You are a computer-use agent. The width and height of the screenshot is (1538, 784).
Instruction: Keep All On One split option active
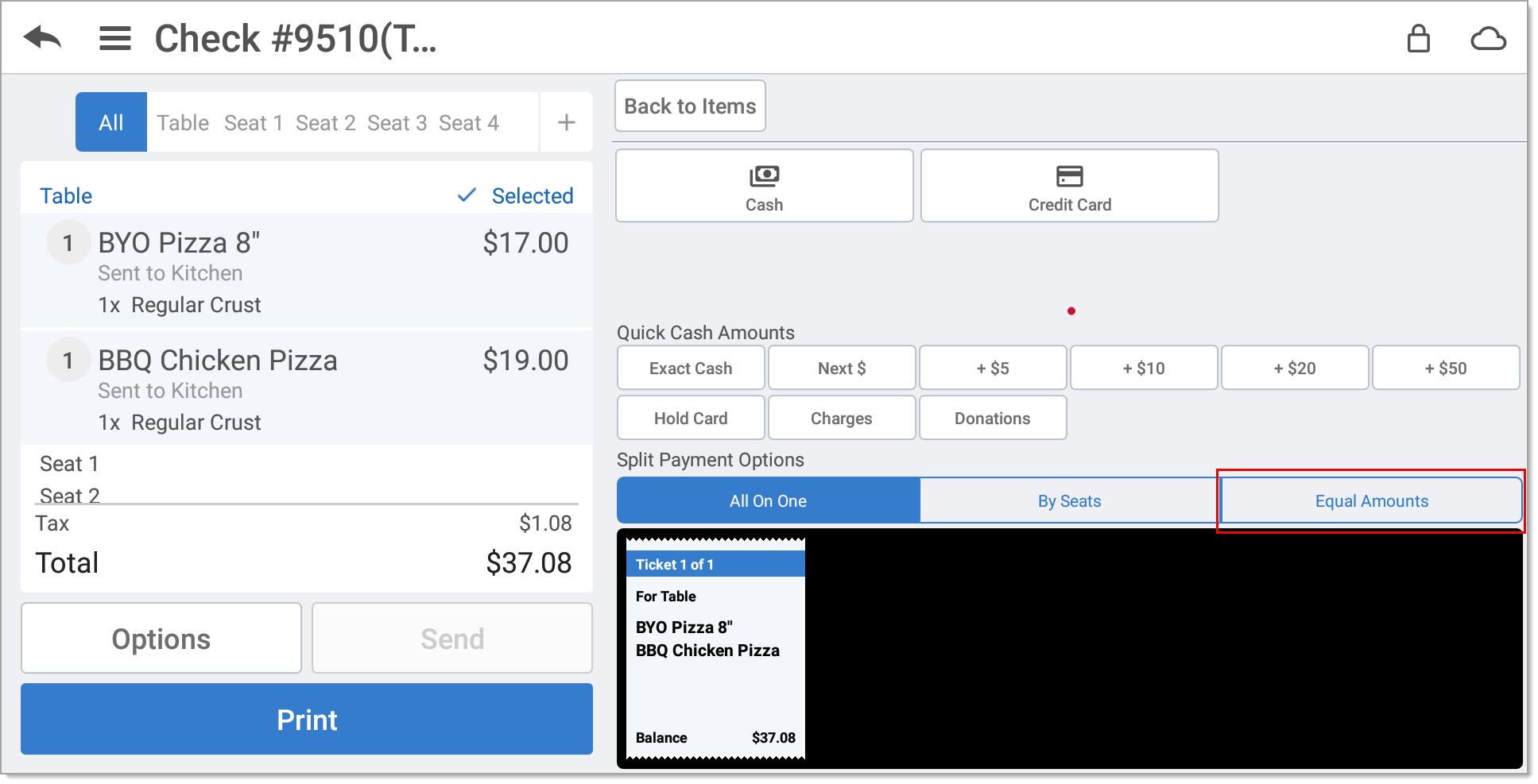point(768,500)
